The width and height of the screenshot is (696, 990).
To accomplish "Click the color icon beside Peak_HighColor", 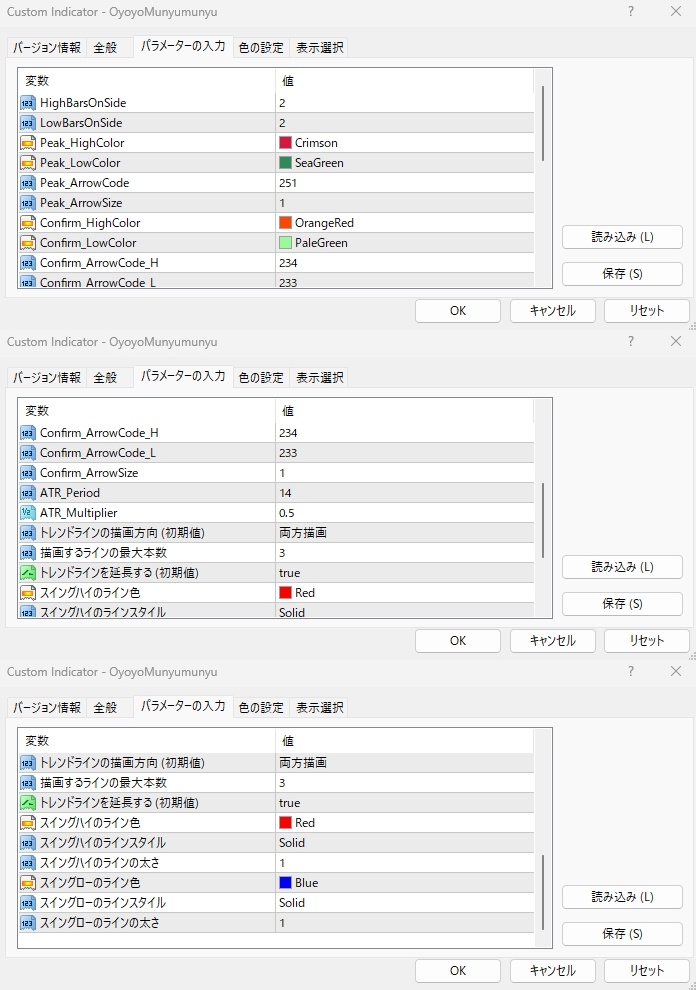I will [x=28, y=143].
